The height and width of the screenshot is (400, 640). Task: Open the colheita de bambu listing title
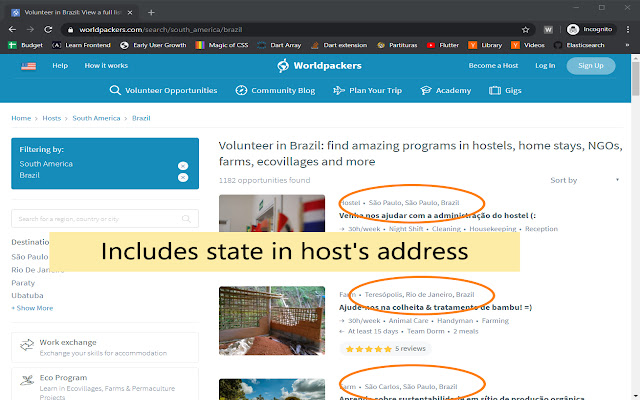point(436,307)
